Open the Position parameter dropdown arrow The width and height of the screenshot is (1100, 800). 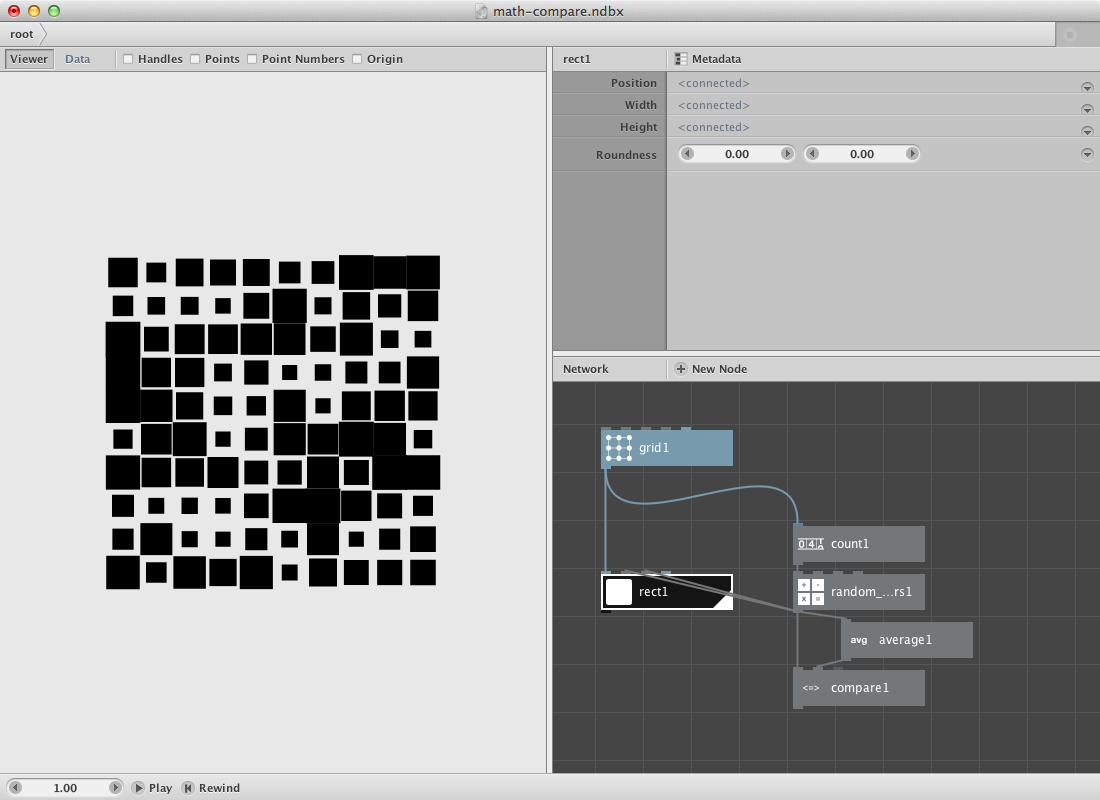[1087, 85]
